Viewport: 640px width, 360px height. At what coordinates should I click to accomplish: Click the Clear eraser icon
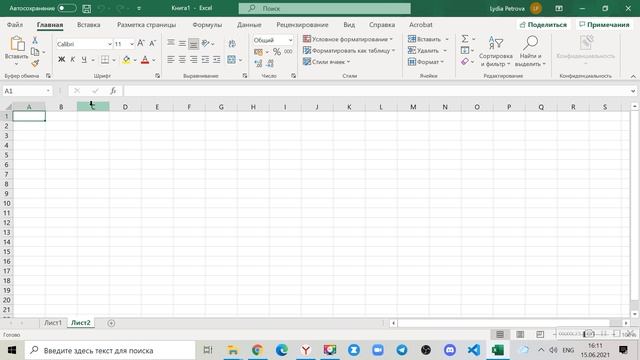click(x=465, y=62)
